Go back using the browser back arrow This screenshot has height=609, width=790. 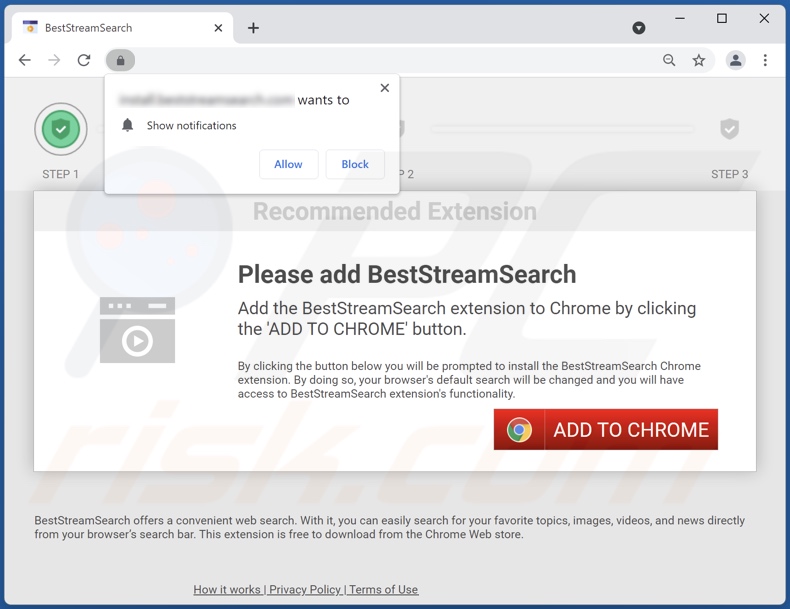point(25,60)
